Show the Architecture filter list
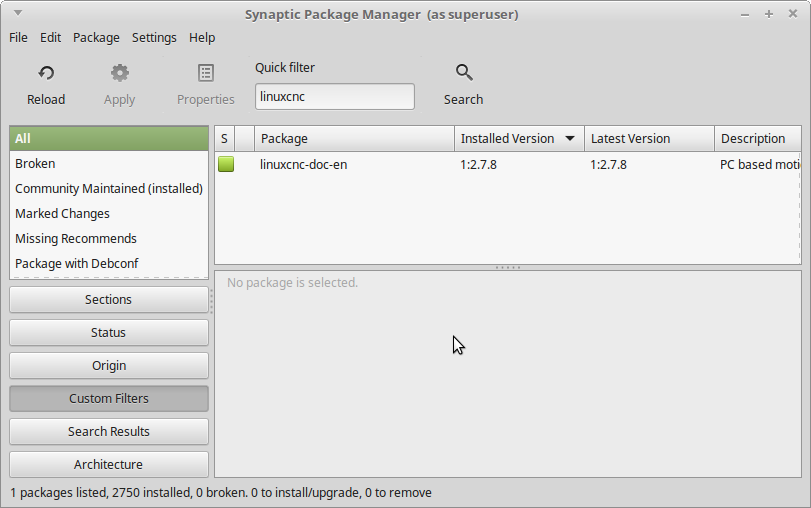 tap(109, 465)
